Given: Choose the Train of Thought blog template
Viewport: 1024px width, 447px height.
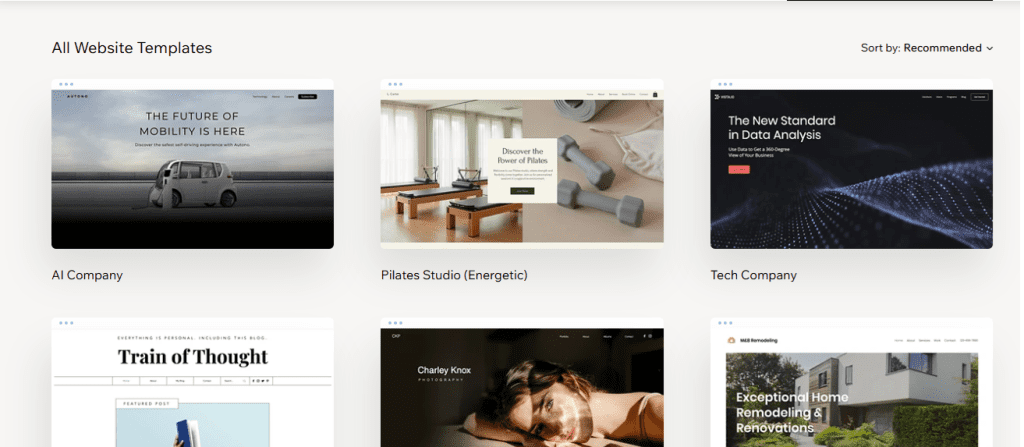Looking at the screenshot, I should tap(193, 382).
